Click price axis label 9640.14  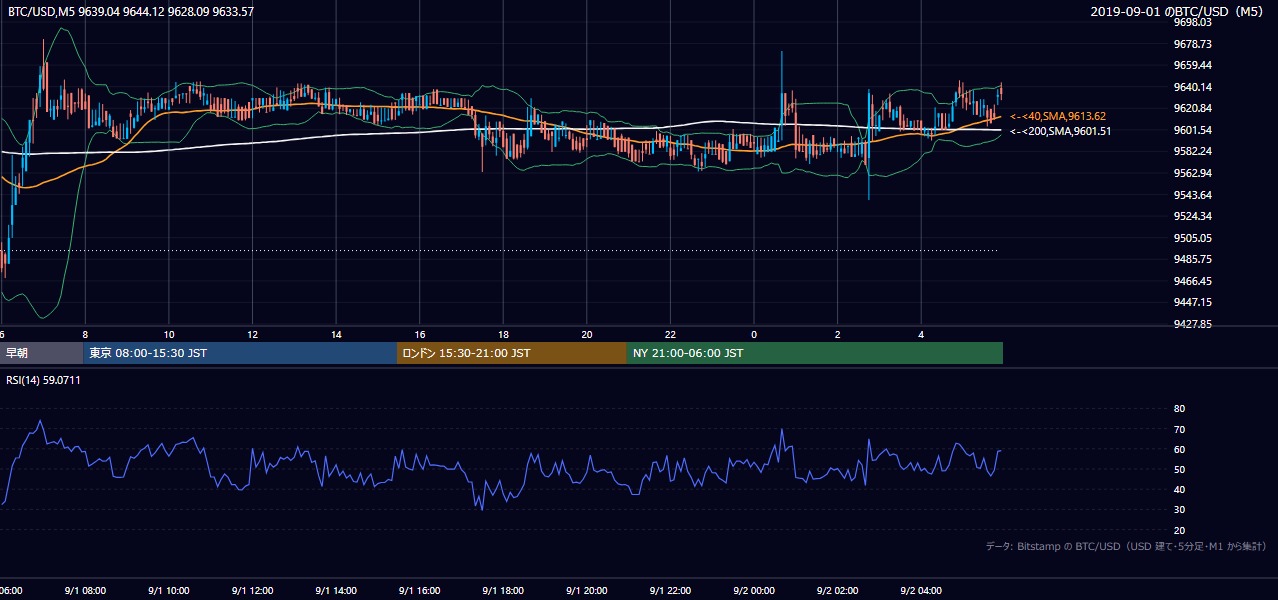[x=1193, y=87]
